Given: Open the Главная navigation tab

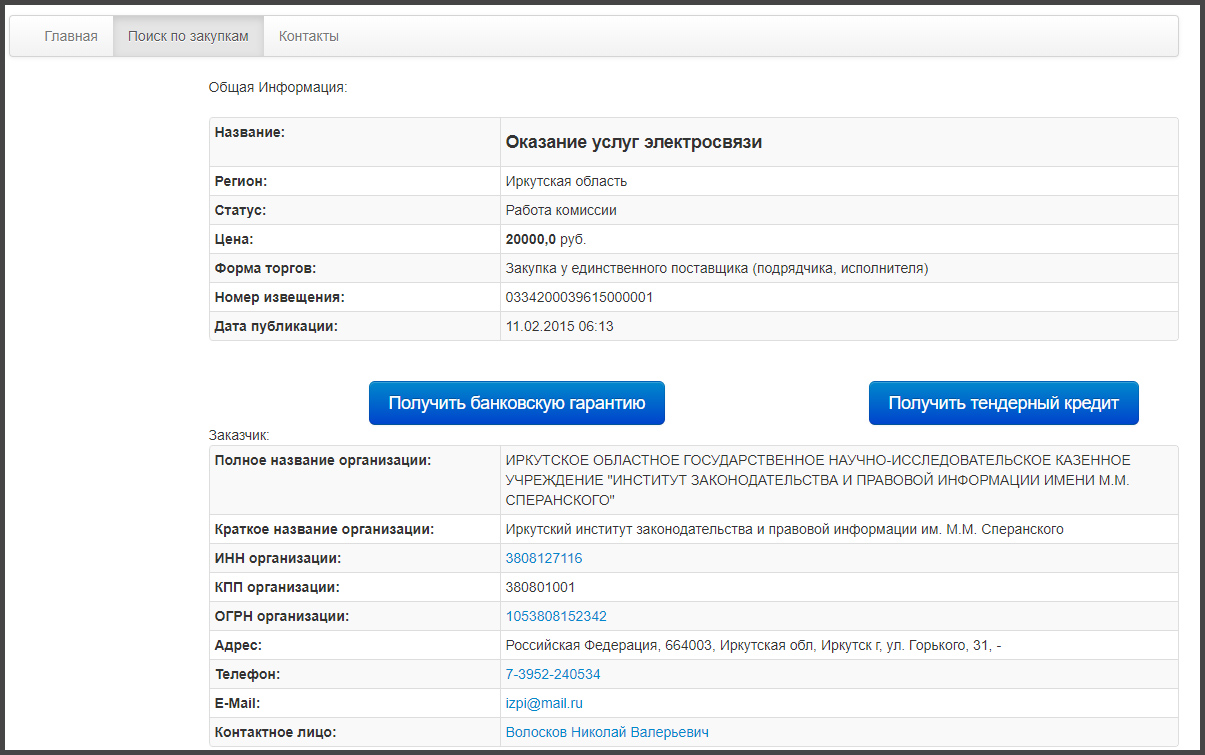Looking at the screenshot, I should [71, 36].
